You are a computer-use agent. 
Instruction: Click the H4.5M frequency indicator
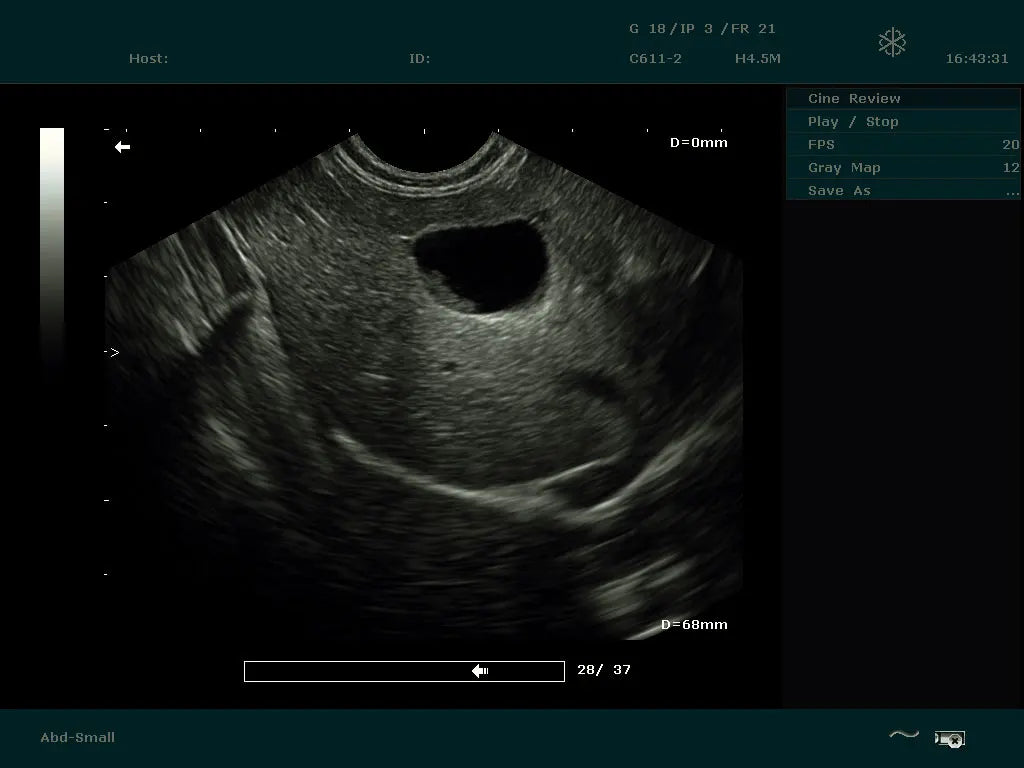click(x=757, y=58)
